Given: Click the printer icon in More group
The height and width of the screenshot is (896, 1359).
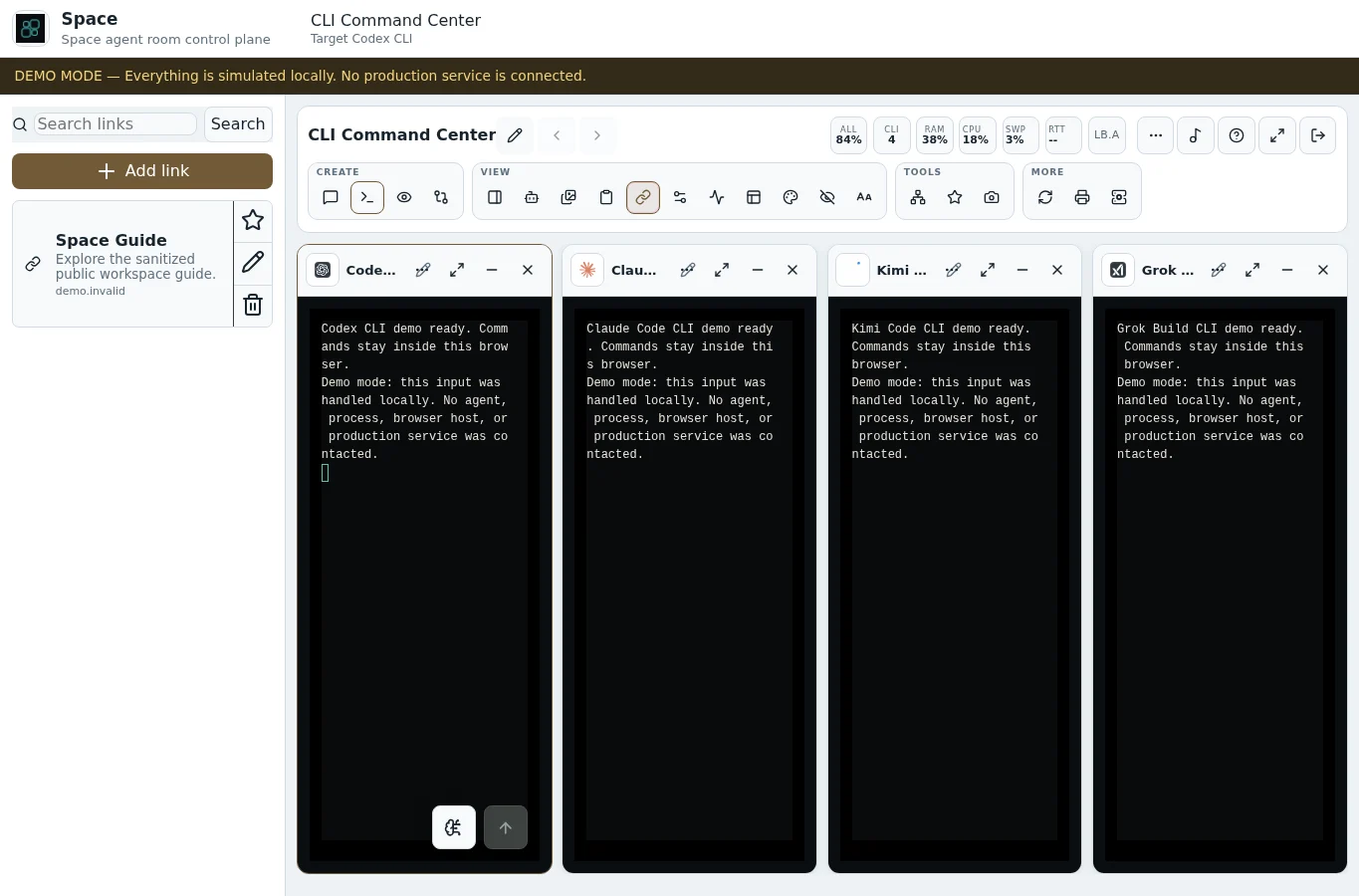Looking at the screenshot, I should [x=1082, y=197].
